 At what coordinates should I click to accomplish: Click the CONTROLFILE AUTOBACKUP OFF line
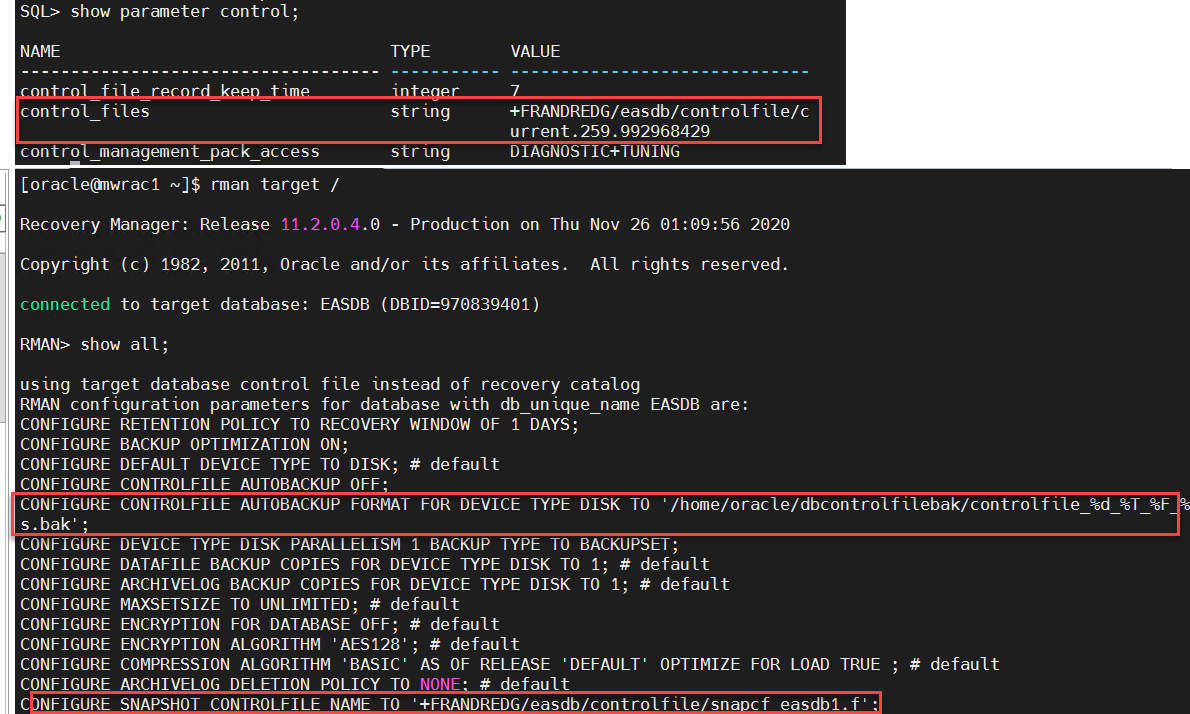coord(204,484)
